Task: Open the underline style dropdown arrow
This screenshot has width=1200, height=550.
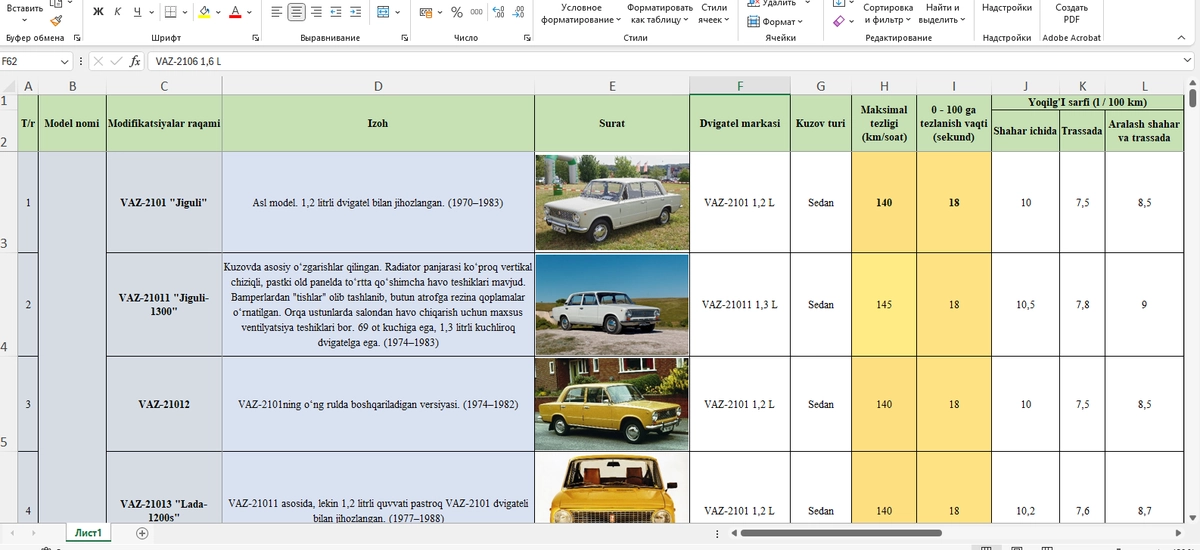Action: (x=151, y=12)
